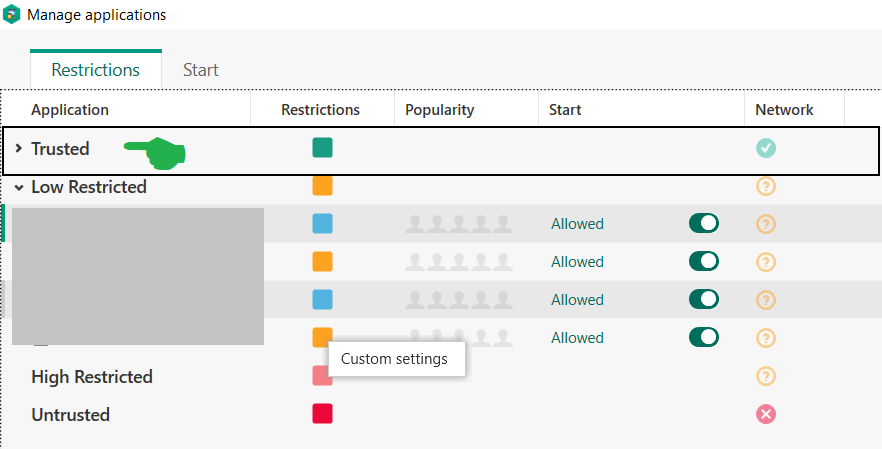Viewport: 882px width, 449px height.
Task: Collapse the Low Restricted group arrow
Action: pyautogui.click(x=18, y=187)
